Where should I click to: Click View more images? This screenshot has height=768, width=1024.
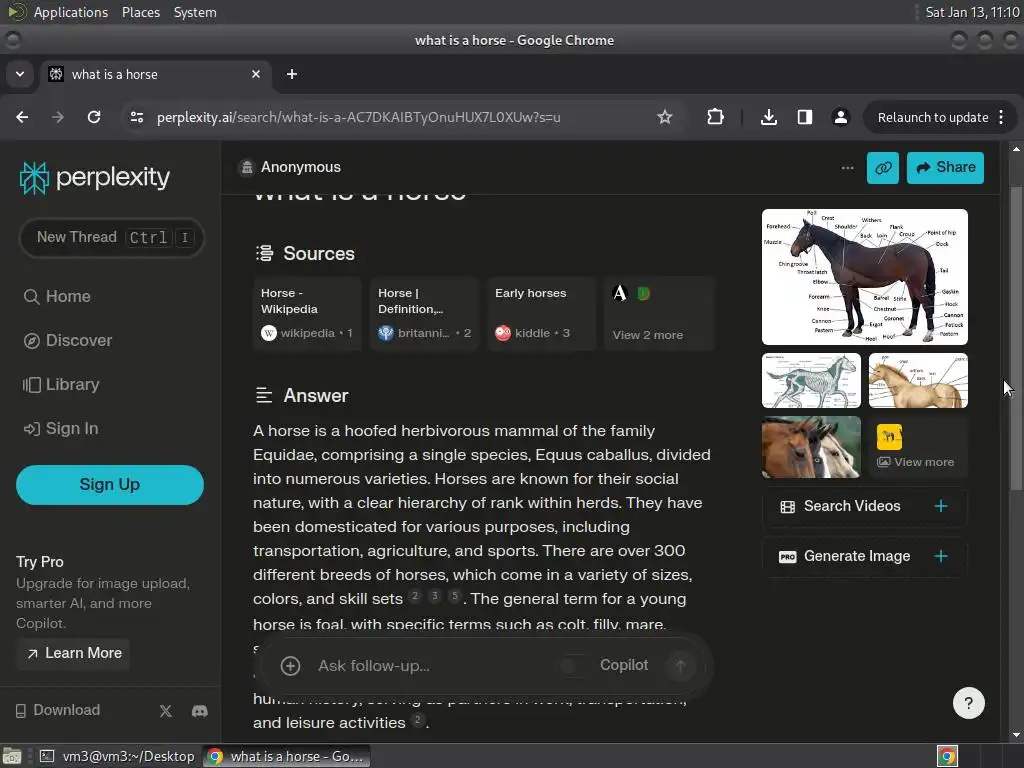click(x=918, y=447)
